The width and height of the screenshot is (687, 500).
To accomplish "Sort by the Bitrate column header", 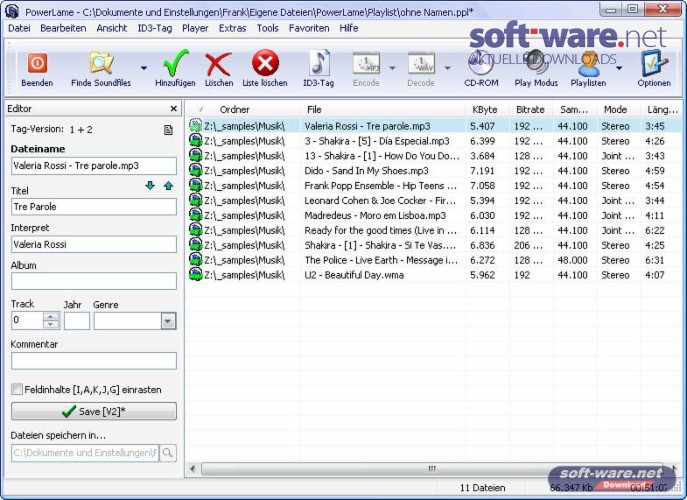I will pos(530,110).
